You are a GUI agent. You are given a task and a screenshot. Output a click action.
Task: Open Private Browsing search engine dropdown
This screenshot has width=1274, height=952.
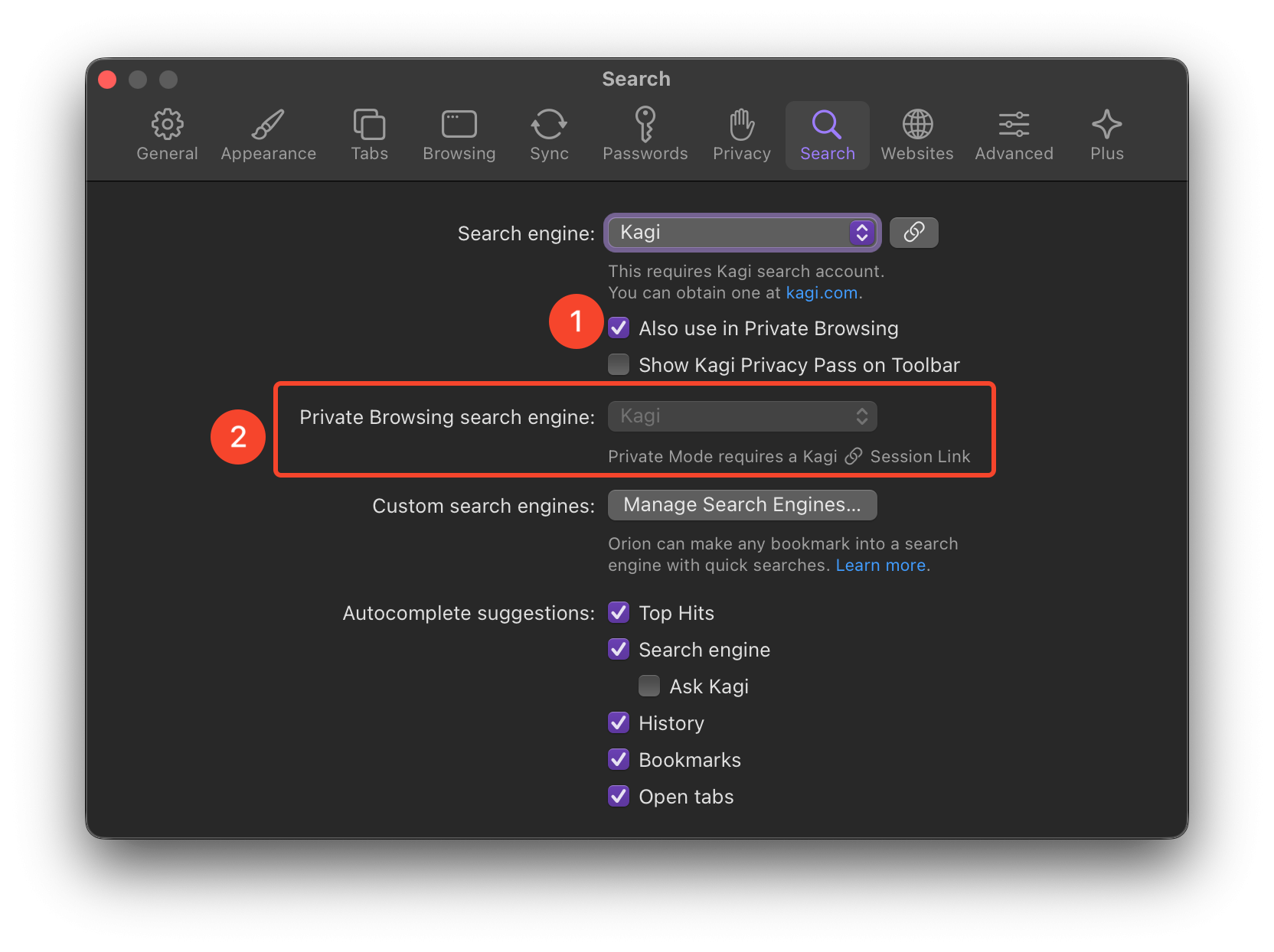[742, 416]
